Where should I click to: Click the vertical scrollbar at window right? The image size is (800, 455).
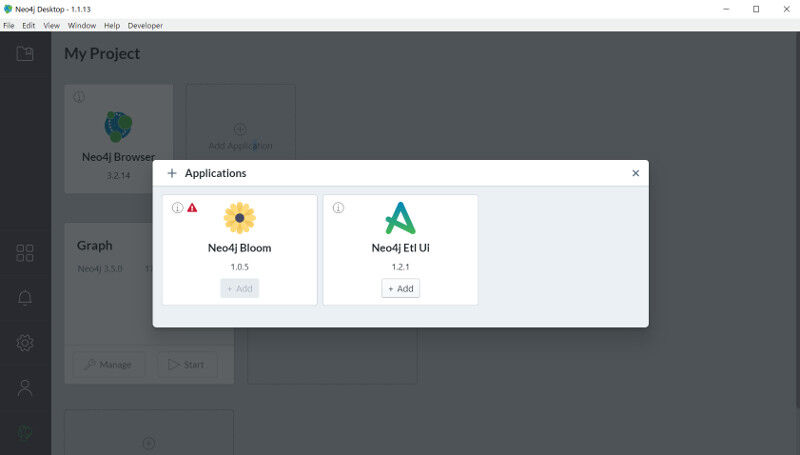click(797, 219)
